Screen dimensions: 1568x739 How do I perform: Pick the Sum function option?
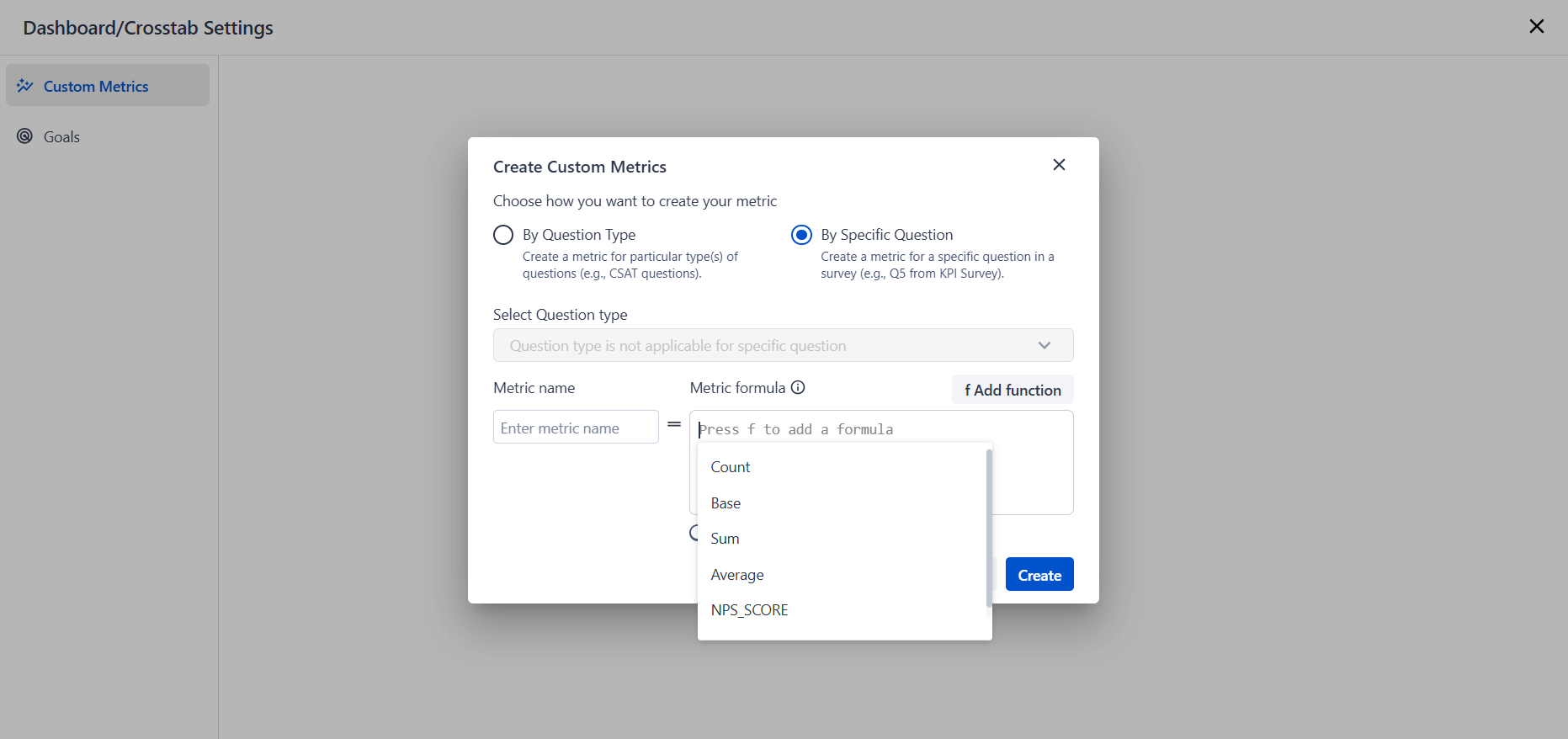pos(725,539)
